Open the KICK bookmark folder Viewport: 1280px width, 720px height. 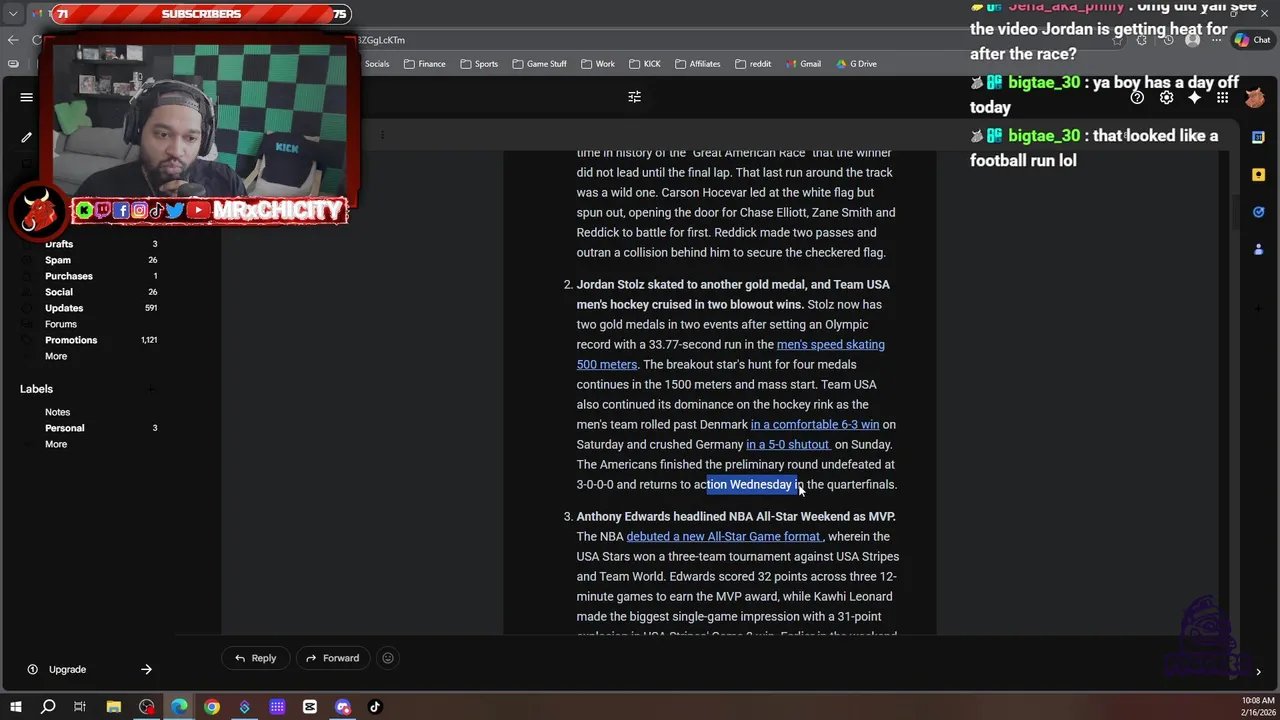coord(644,64)
